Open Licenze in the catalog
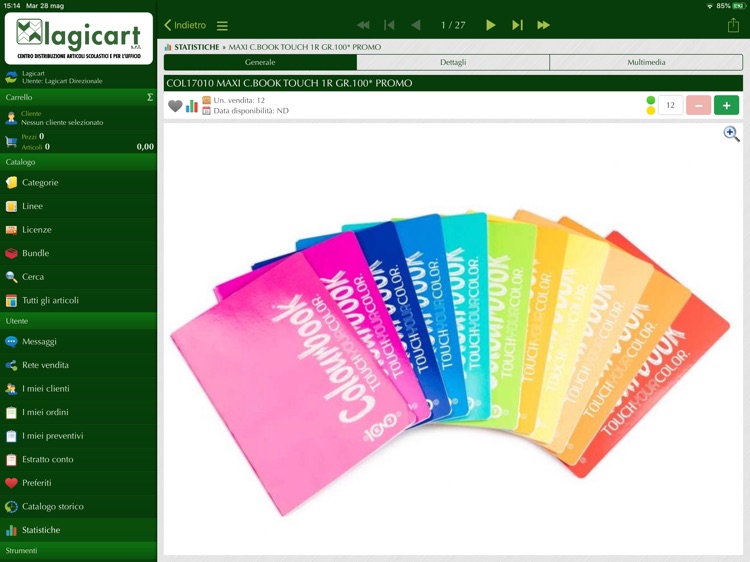Image resolution: width=750 pixels, height=562 pixels. pyautogui.click(x=78, y=230)
